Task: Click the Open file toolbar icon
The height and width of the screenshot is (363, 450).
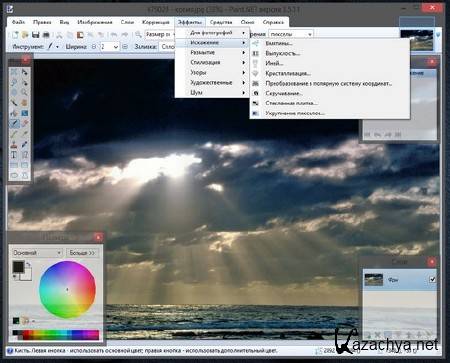Action: point(25,34)
